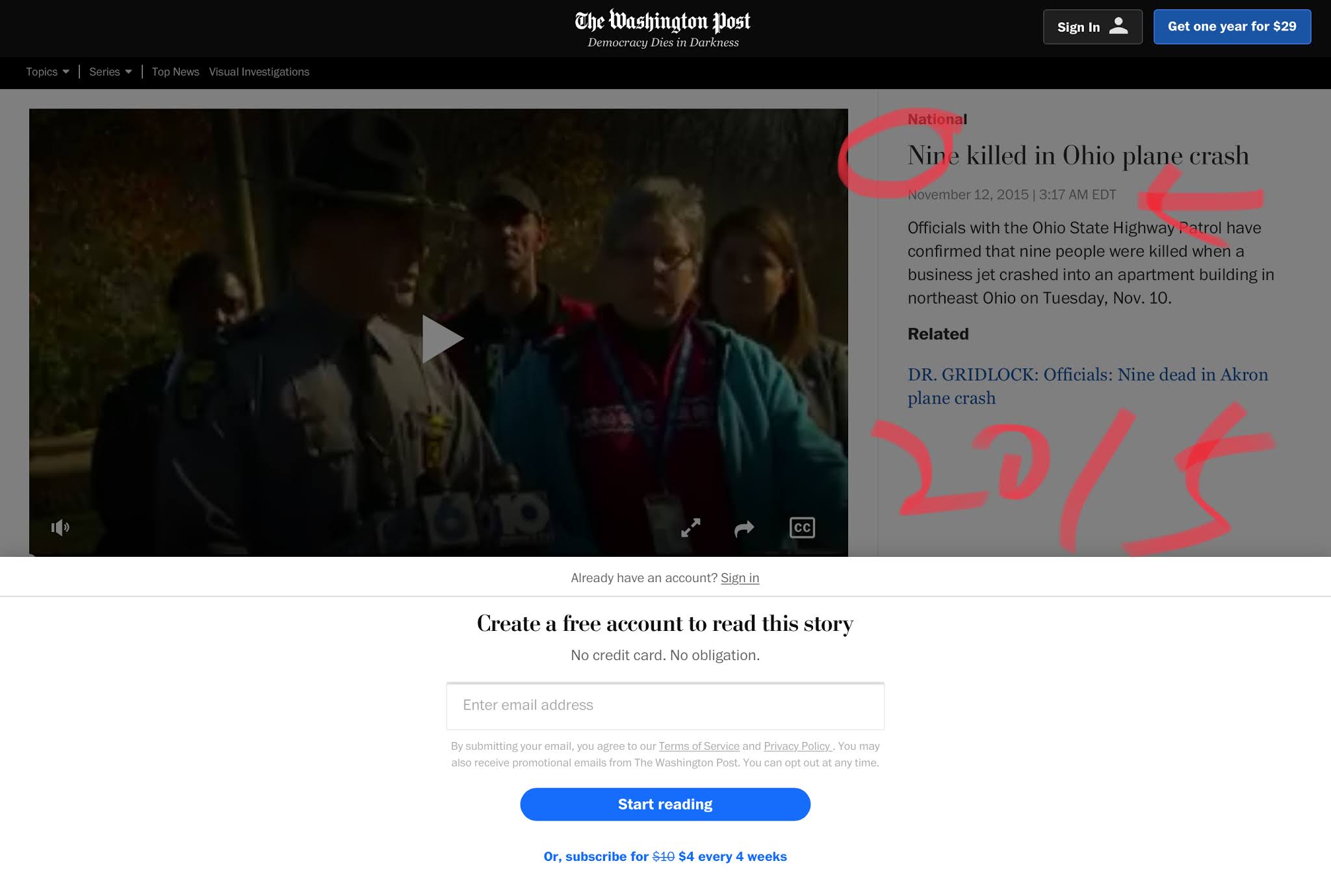Click the Sign in link under video

click(740, 578)
